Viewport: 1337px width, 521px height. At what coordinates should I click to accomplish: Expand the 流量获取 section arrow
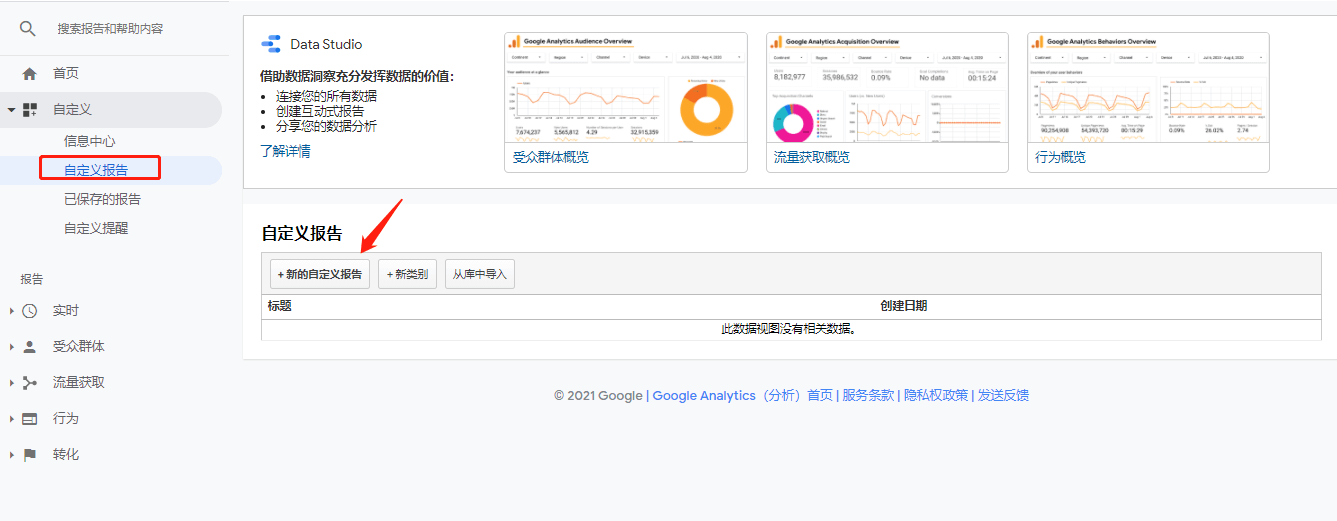[x=11, y=383]
